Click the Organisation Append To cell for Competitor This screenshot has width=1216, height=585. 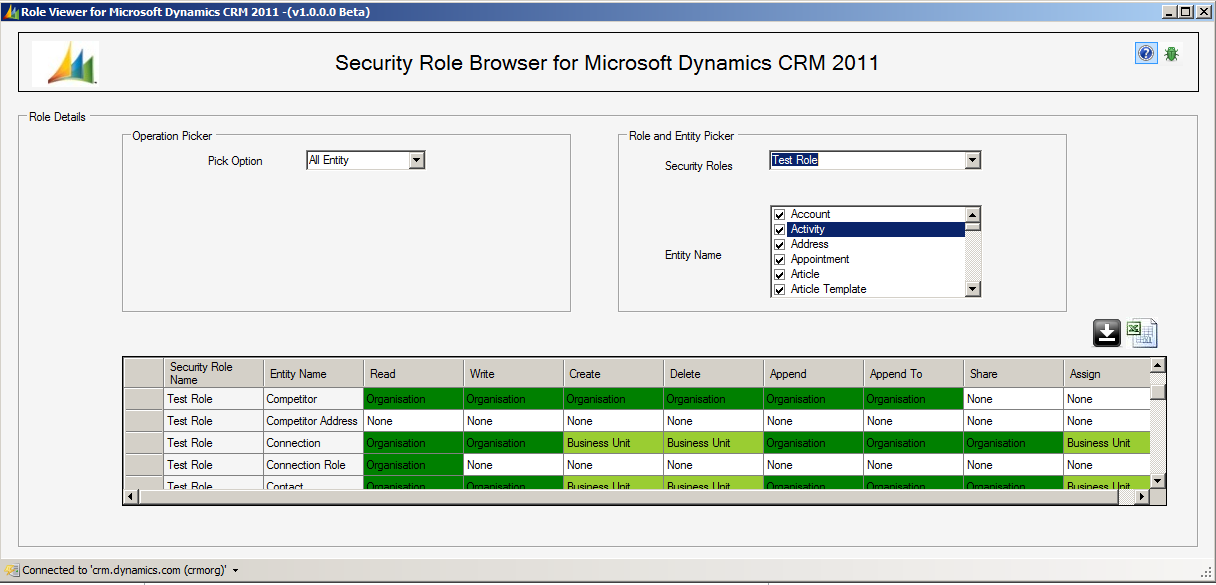click(x=913, y=398)
